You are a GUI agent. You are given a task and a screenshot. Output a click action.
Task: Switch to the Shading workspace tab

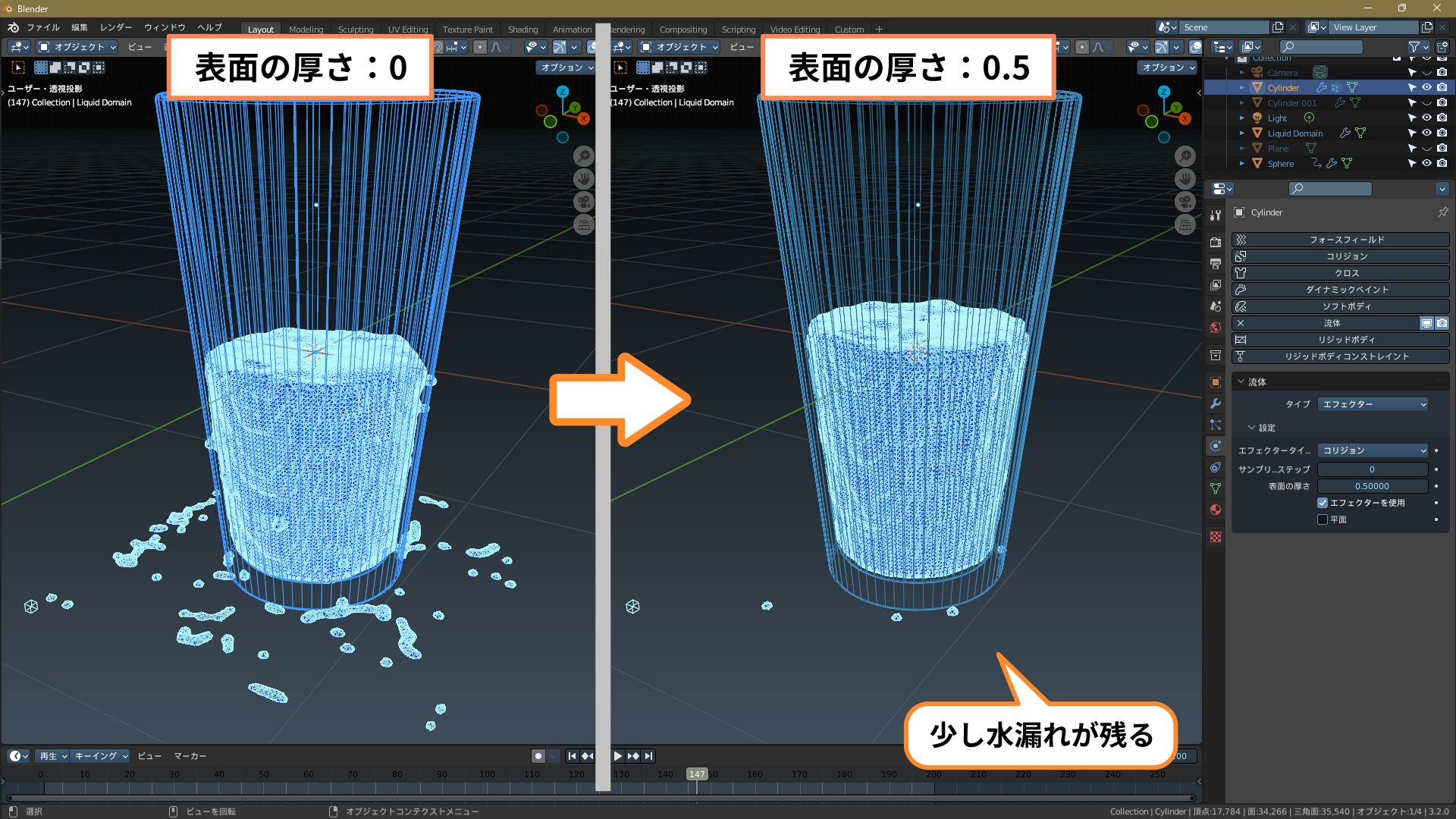522,30
